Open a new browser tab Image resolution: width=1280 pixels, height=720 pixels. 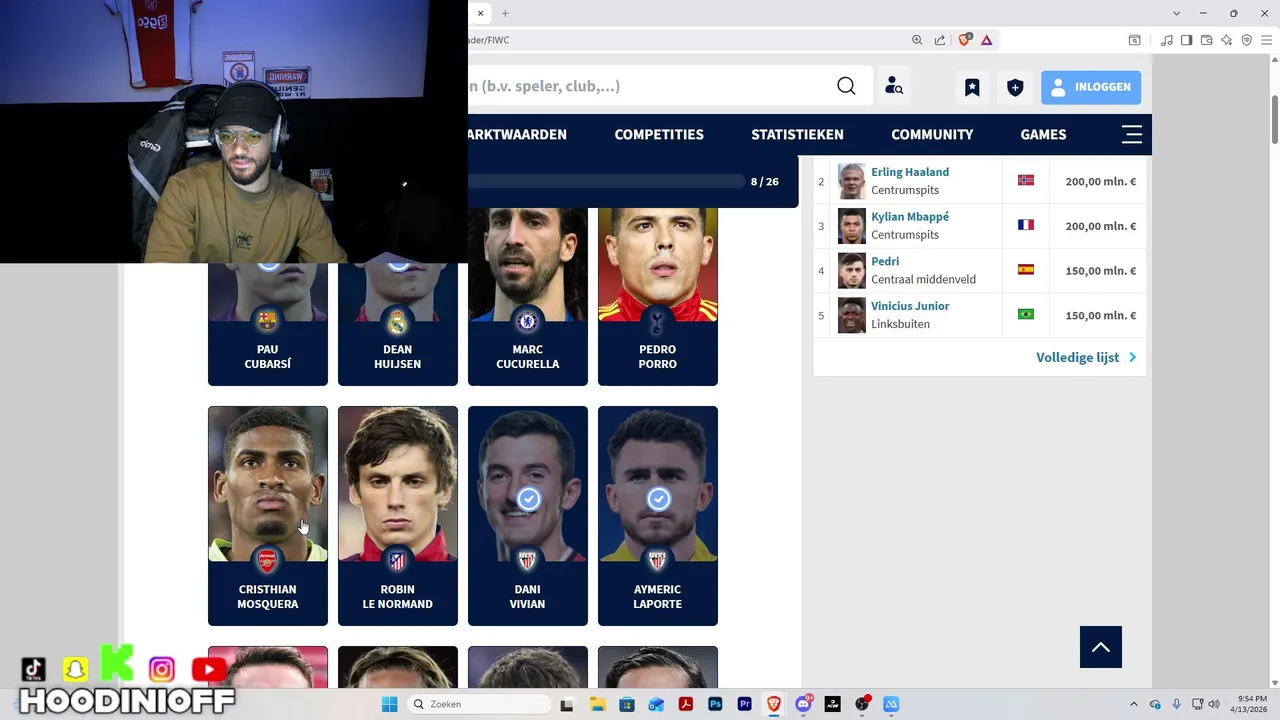(x=505, y=13)
